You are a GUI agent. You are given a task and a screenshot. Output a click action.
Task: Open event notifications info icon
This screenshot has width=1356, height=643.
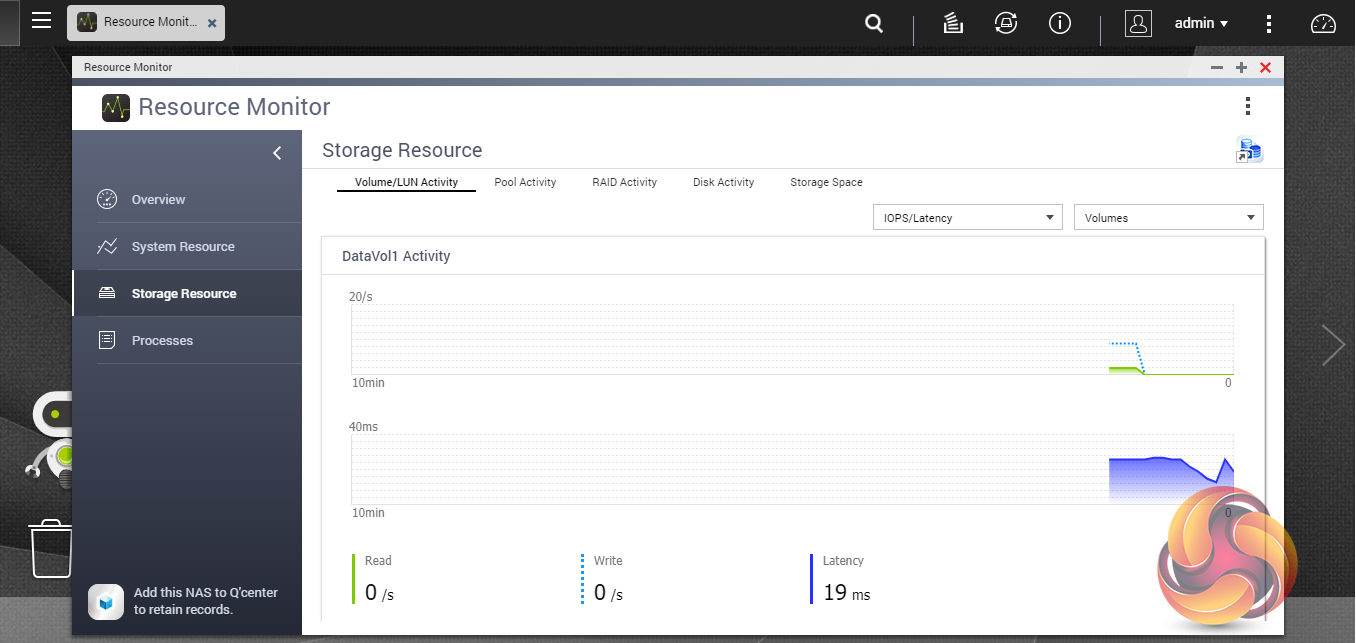1059,24
